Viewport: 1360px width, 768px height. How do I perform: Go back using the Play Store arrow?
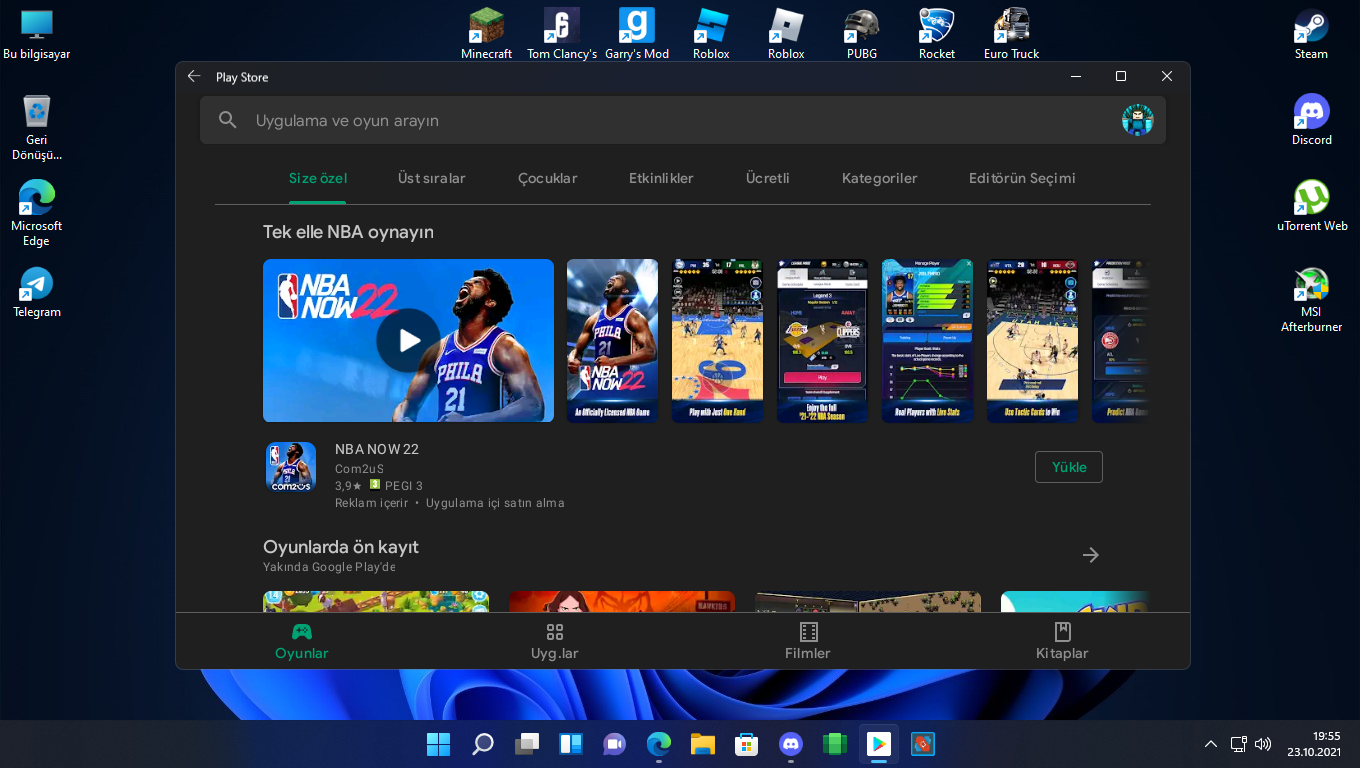pos(194,77)
